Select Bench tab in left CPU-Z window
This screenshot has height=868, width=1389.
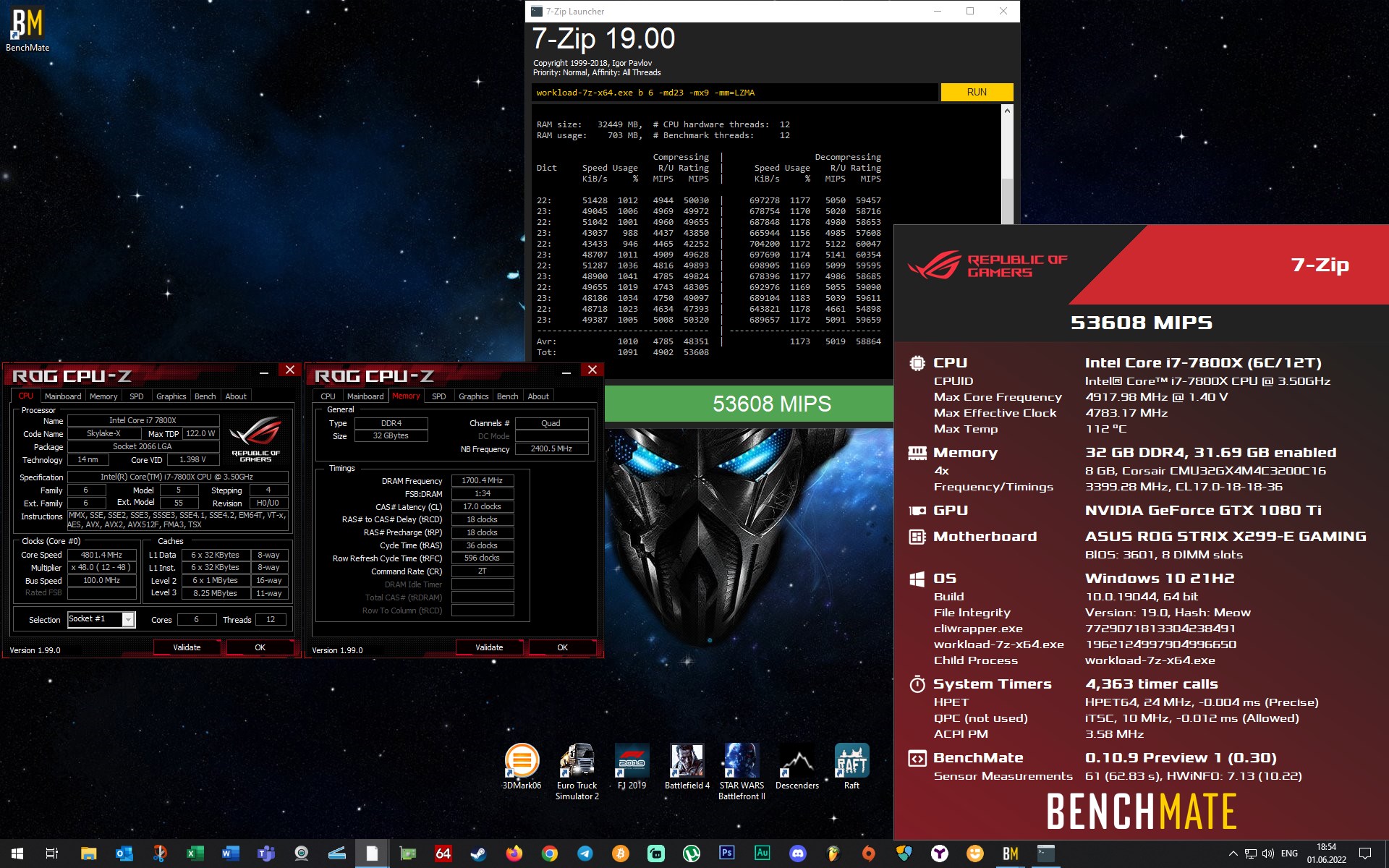click(x=205, y=396)
